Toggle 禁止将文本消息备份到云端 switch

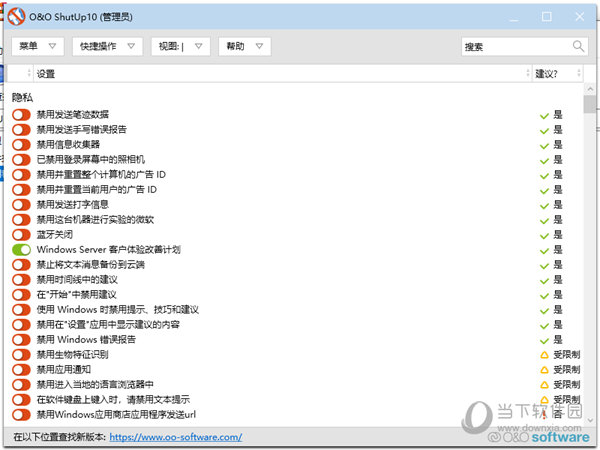click(21, 264)
